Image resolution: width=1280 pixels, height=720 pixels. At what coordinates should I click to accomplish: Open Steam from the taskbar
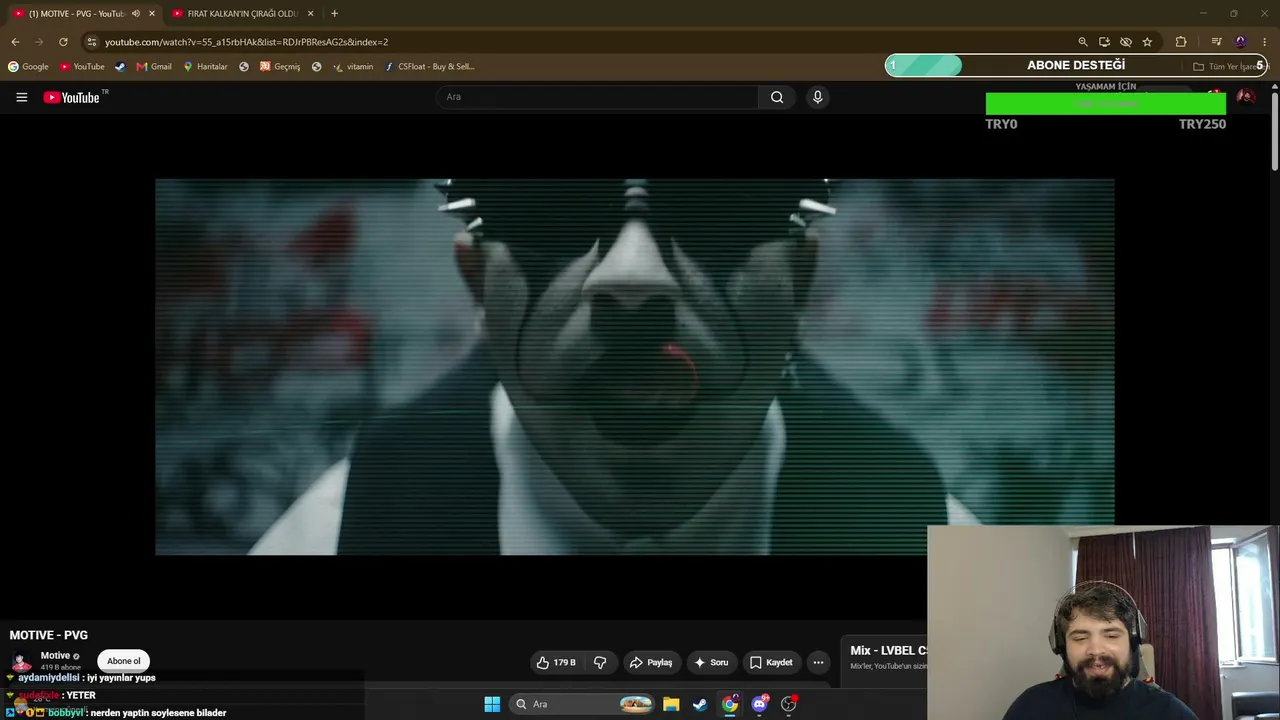(700, 704)
